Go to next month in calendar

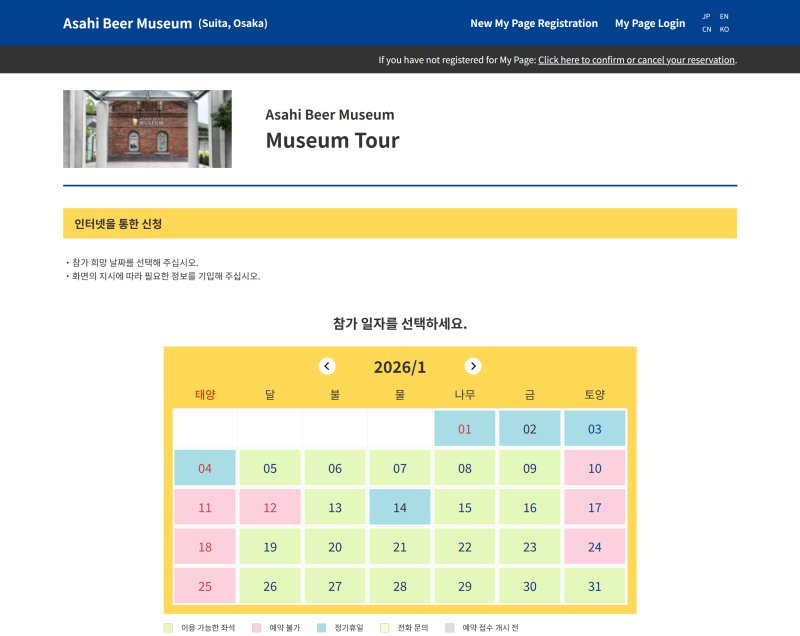[473, 366]
